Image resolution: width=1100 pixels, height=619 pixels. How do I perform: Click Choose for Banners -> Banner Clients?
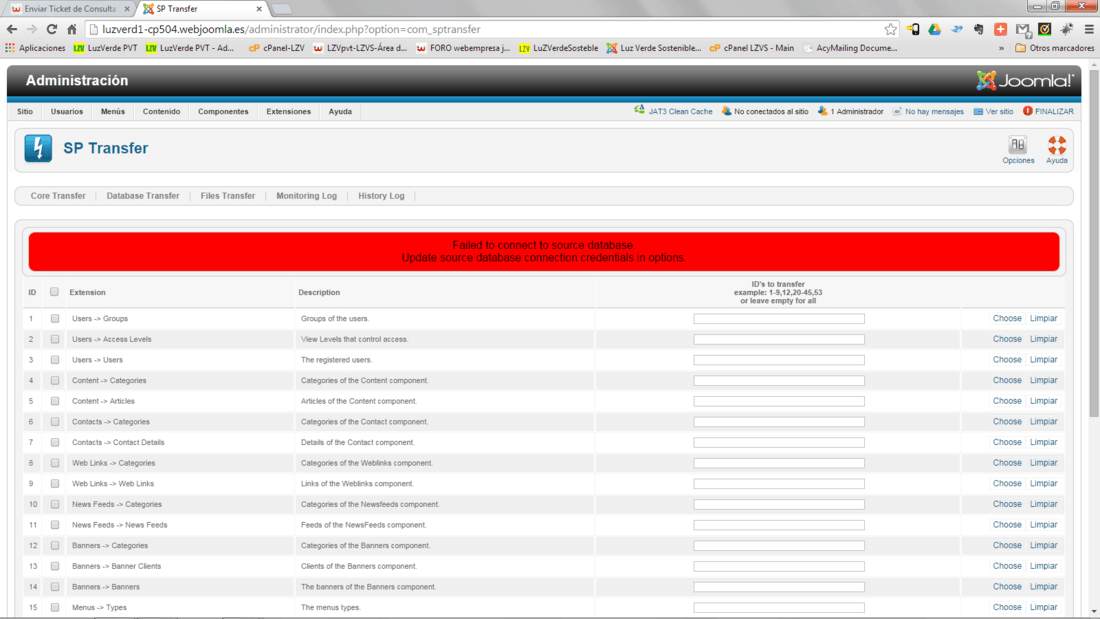click(x=1007, y=566)
